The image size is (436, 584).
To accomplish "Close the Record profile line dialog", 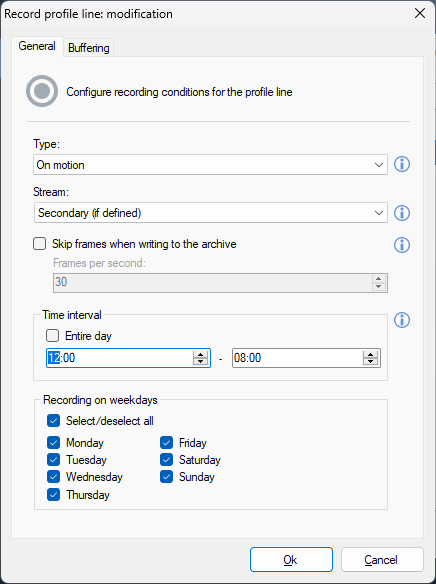I will pyautogui.click(x=420, y=13).
